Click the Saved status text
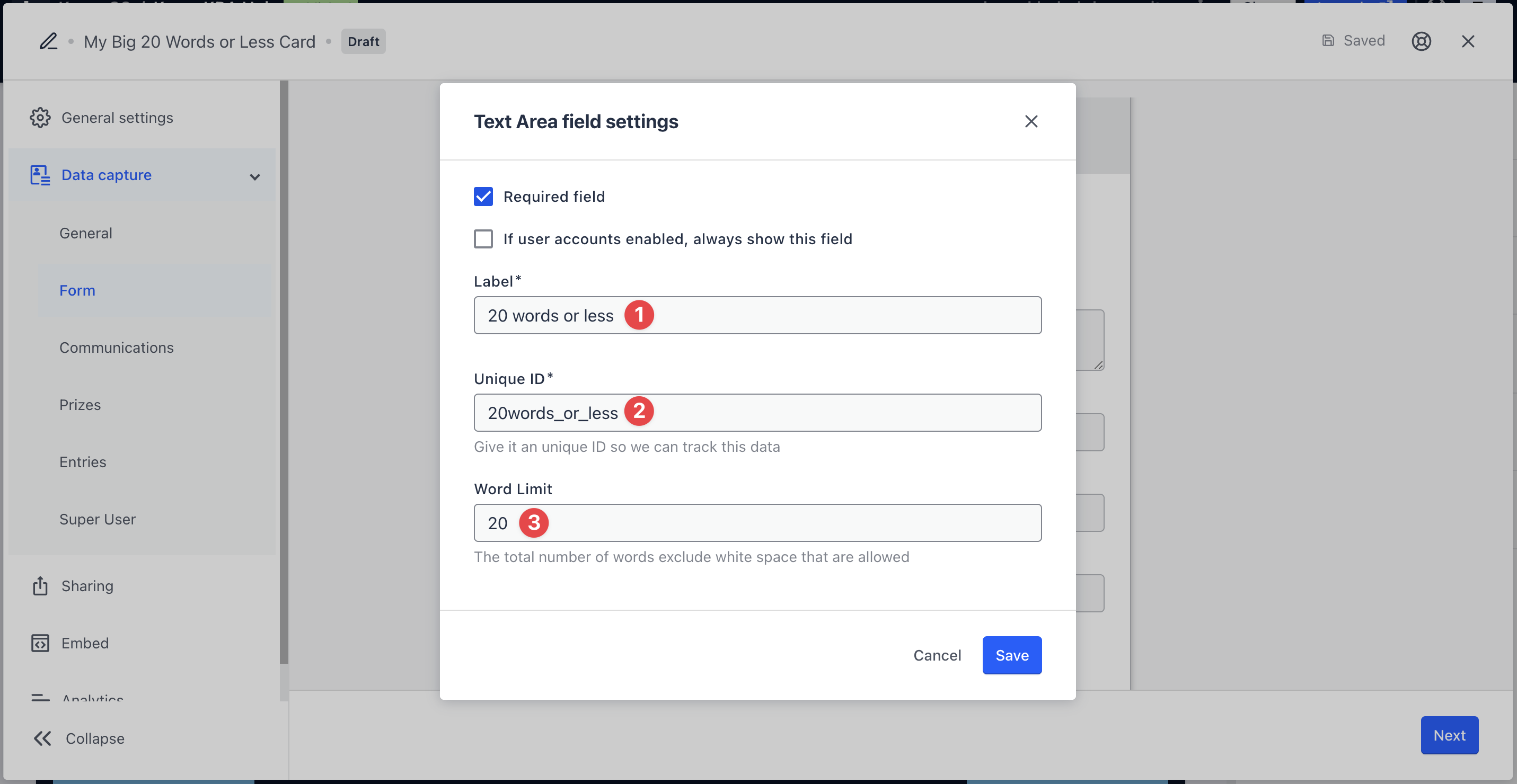Screen dimensions: 1517x784 click(x=1364, y=41)
